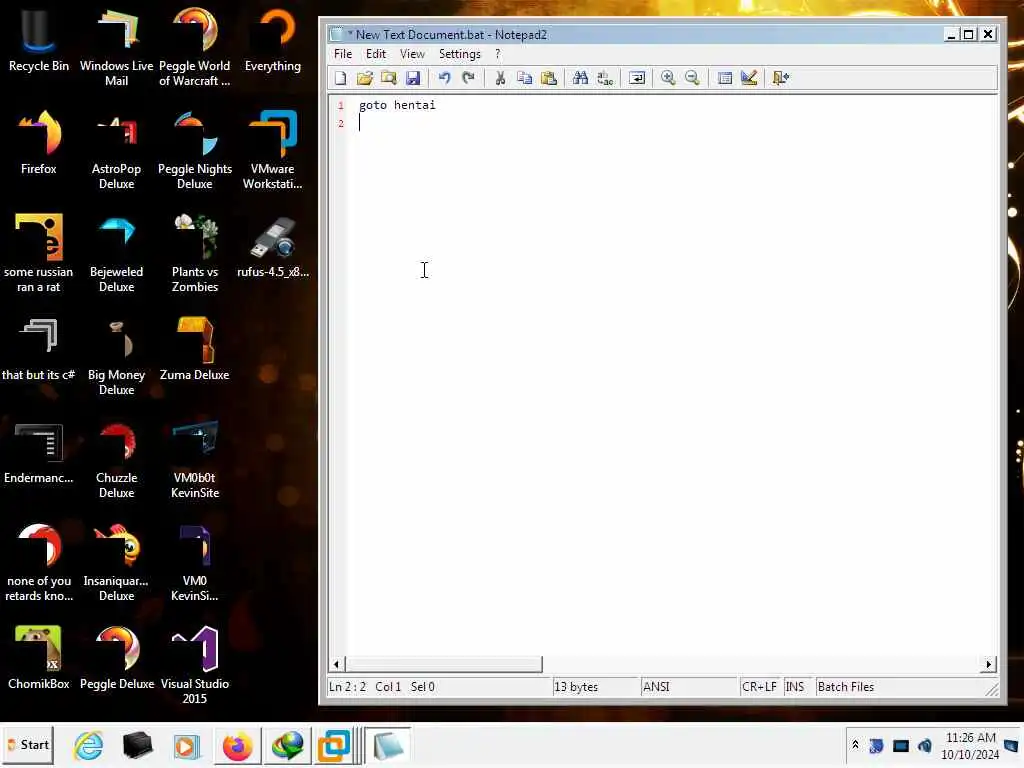The width and height of the screenshot is (1024, 768).
Task: Click the Batch Files scheme indicator
Action: click(x=846, y=687)
